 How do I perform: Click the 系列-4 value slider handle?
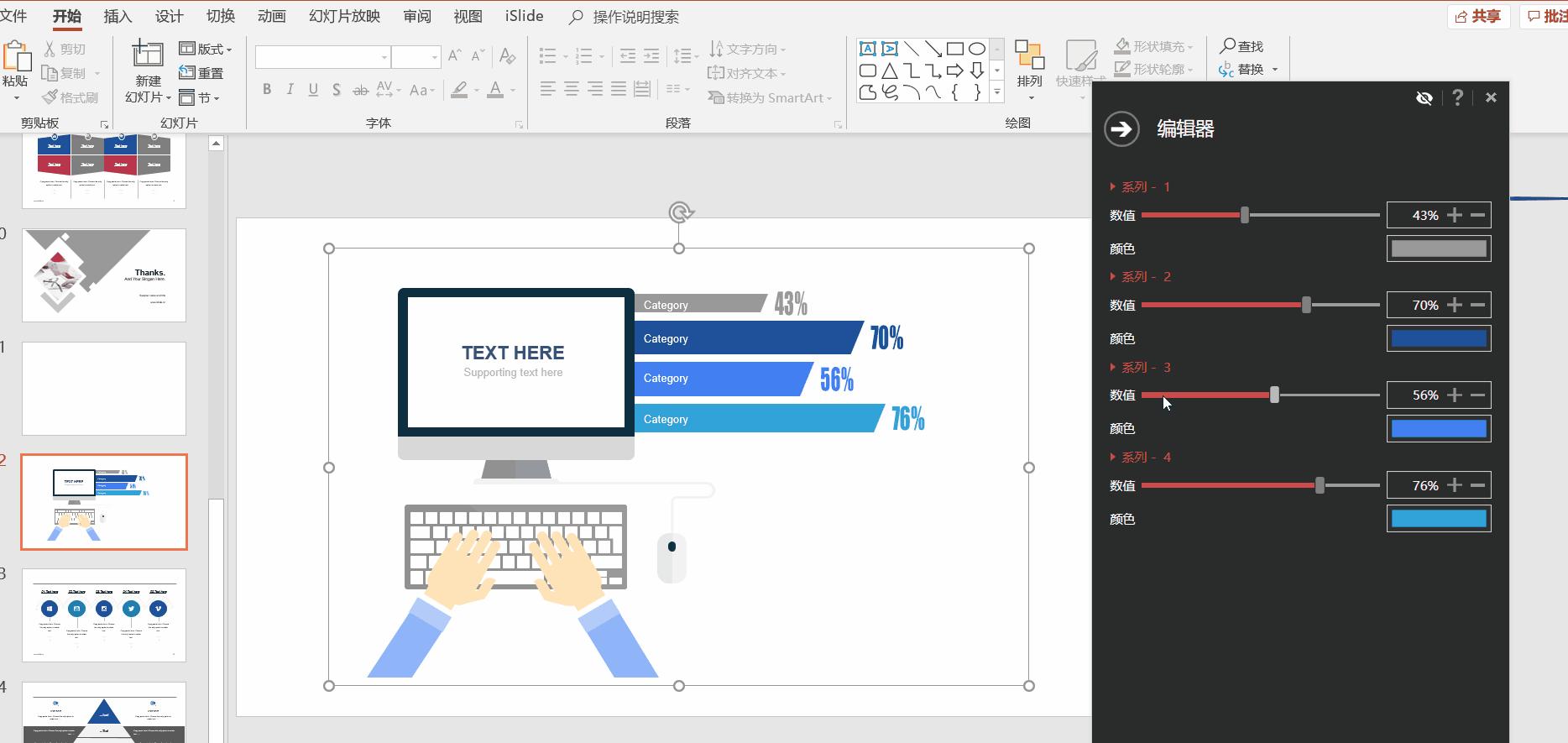[1320, 485]
